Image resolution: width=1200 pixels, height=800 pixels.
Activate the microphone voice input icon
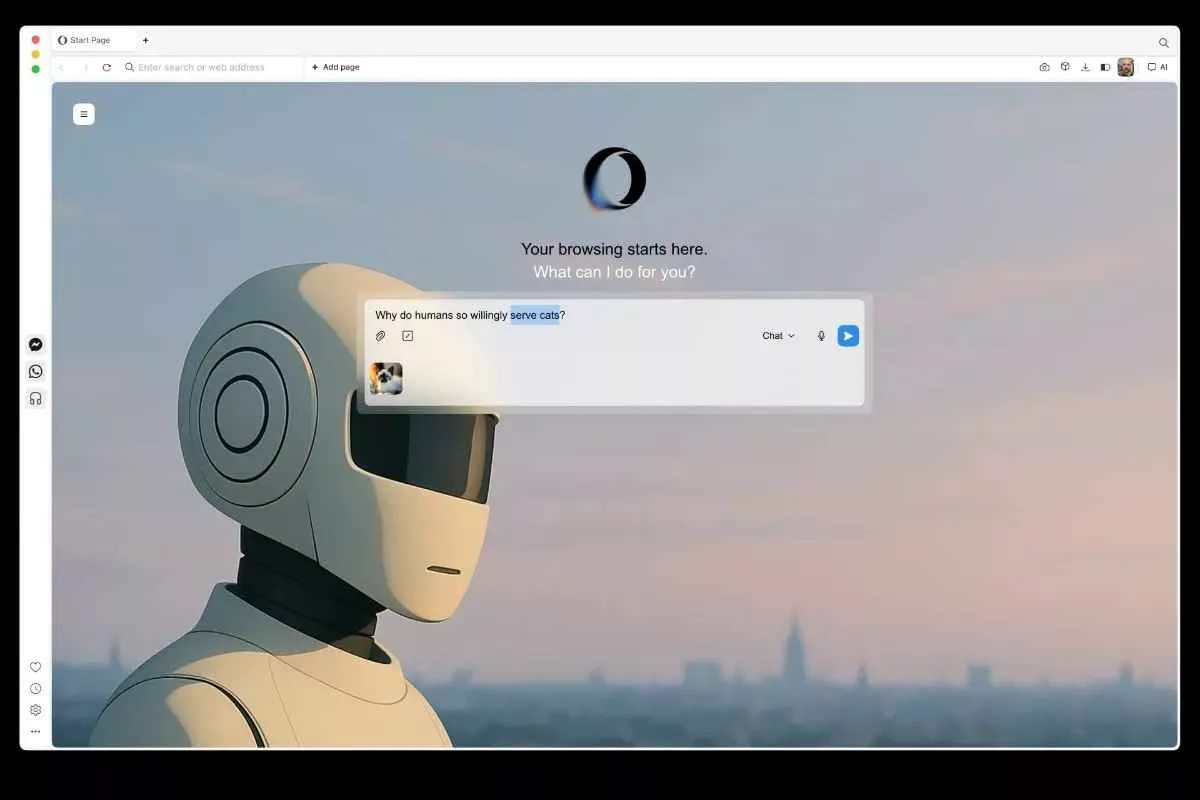[820, 335]
